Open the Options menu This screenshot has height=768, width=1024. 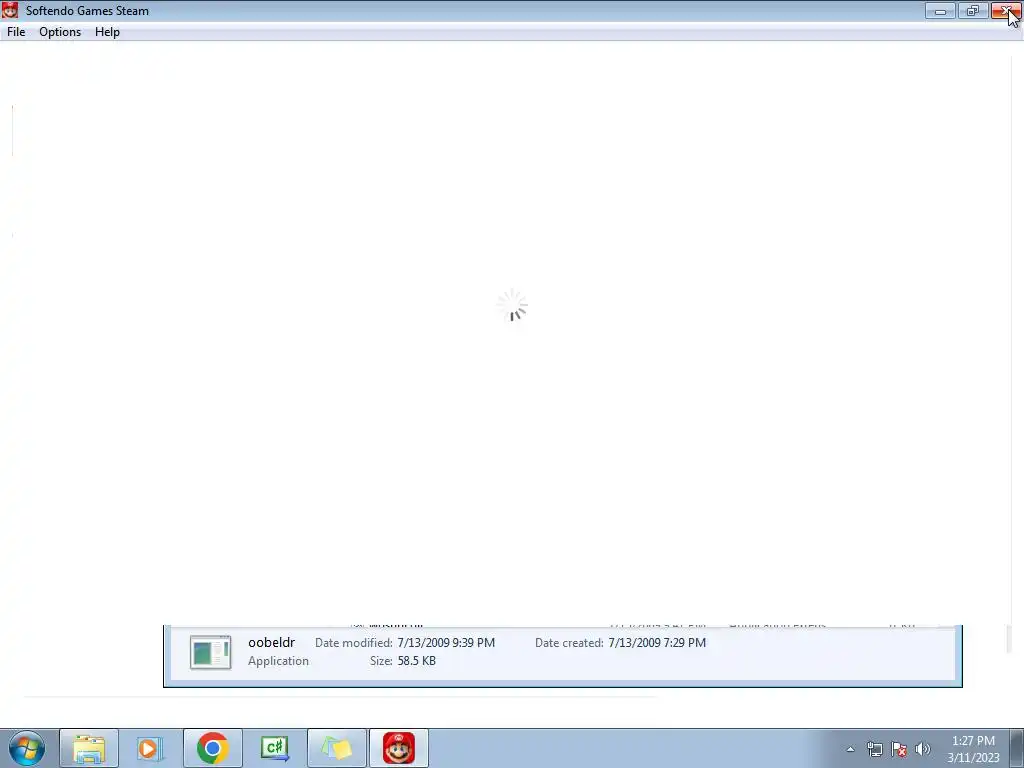click(60, 32)
